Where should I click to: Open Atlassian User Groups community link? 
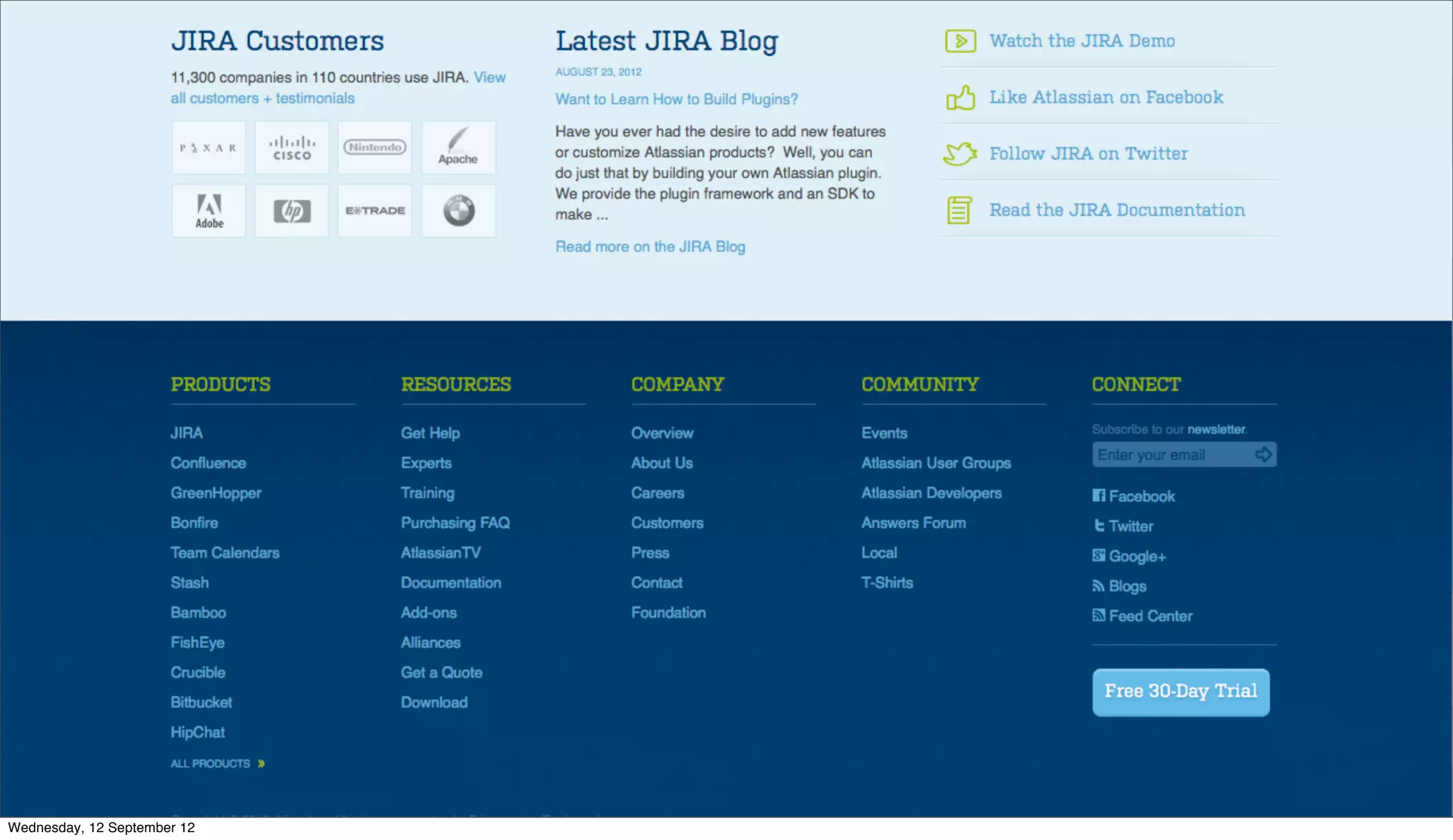tap(936, 463)
